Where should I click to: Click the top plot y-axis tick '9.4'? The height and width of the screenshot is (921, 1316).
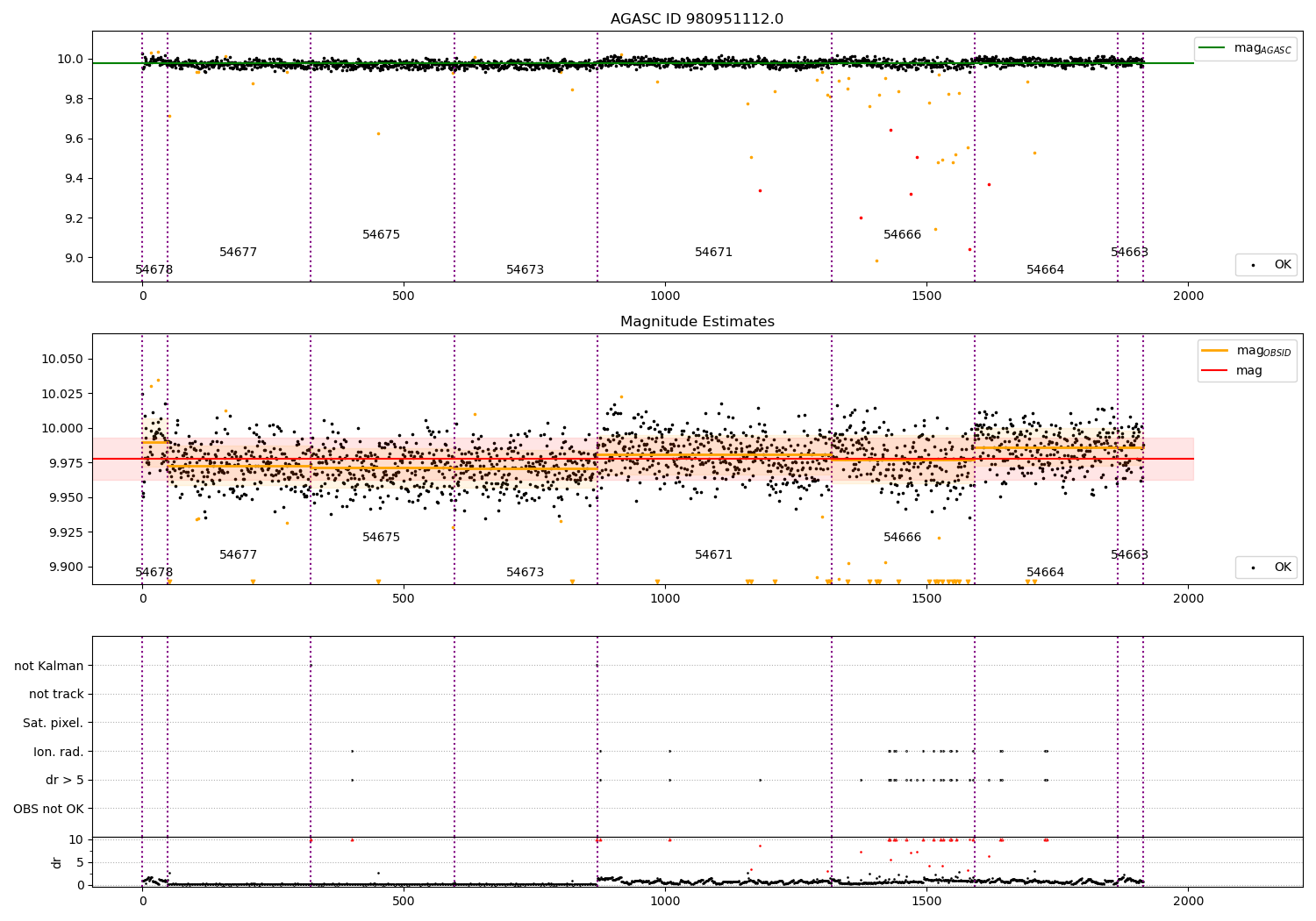[74, 178]
